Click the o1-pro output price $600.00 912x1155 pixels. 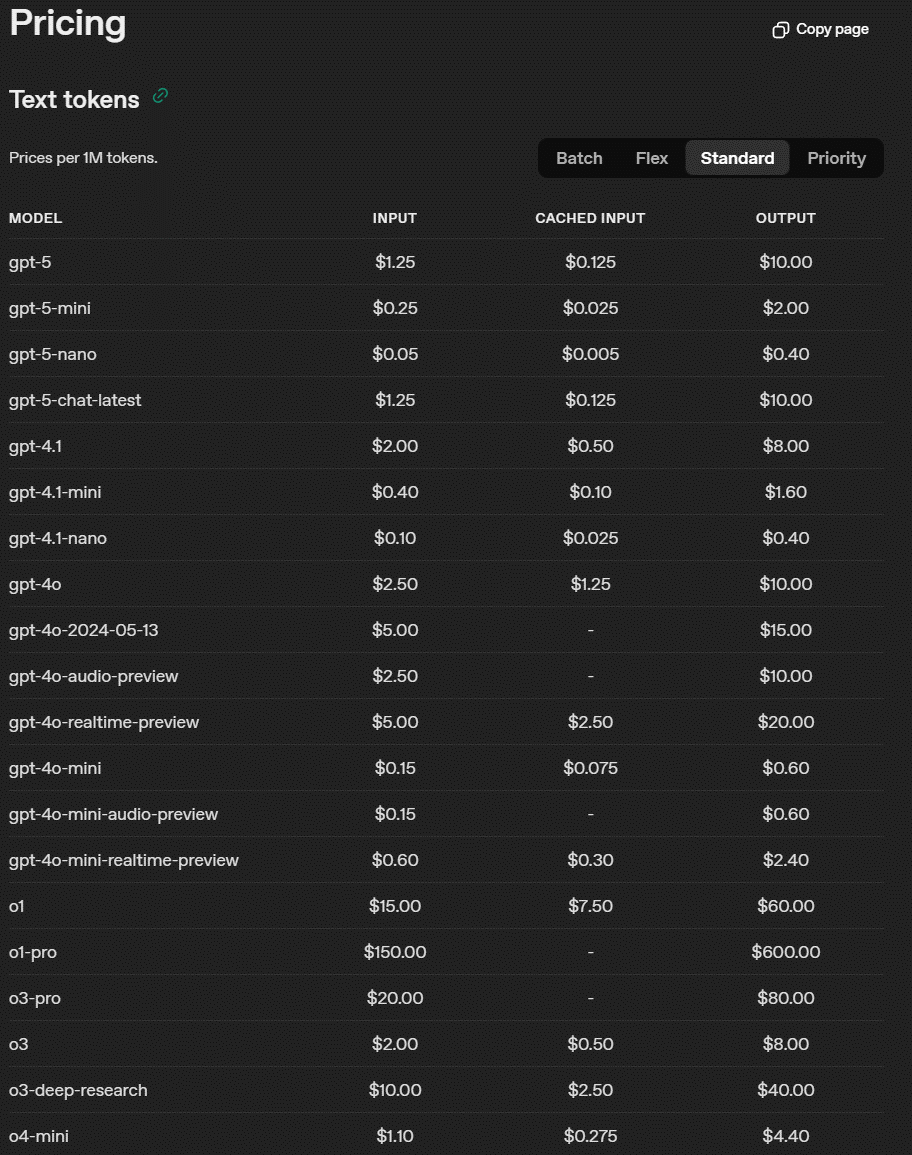point(785,952)
